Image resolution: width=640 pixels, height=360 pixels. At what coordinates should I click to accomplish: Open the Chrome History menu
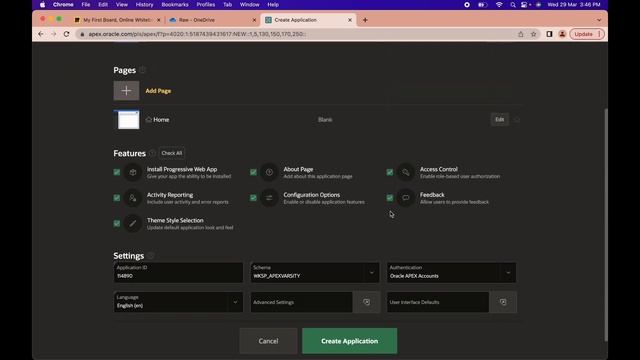click(x=144, y=4)
